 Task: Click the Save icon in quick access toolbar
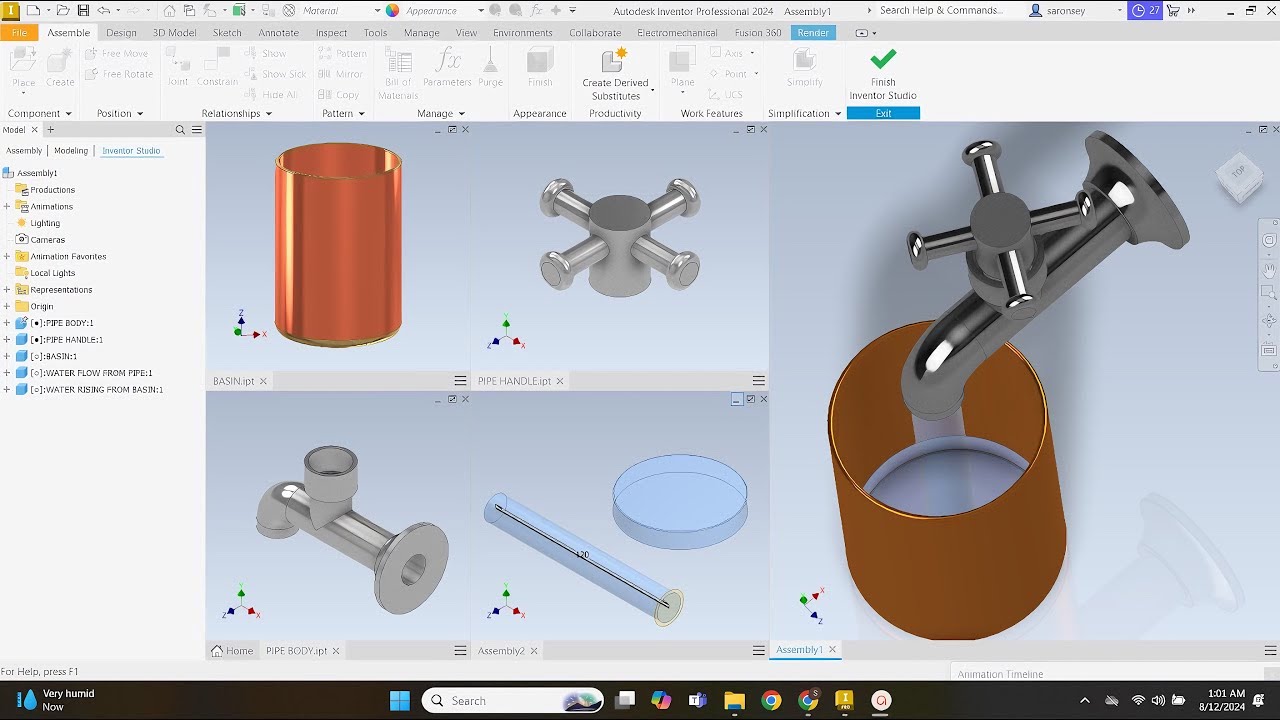(x=83, y=10)
